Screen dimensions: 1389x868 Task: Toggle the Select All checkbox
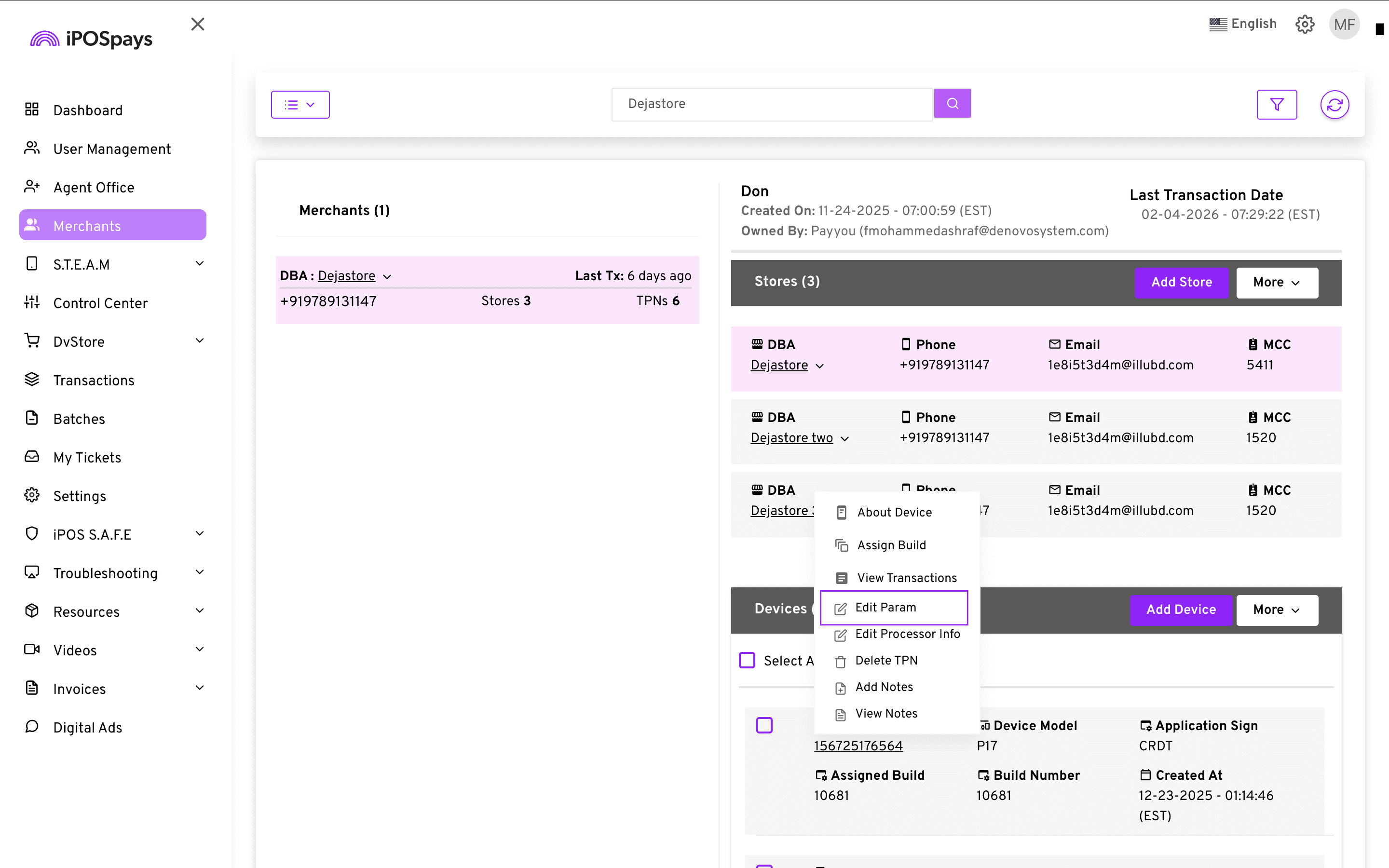pos(747,660)
